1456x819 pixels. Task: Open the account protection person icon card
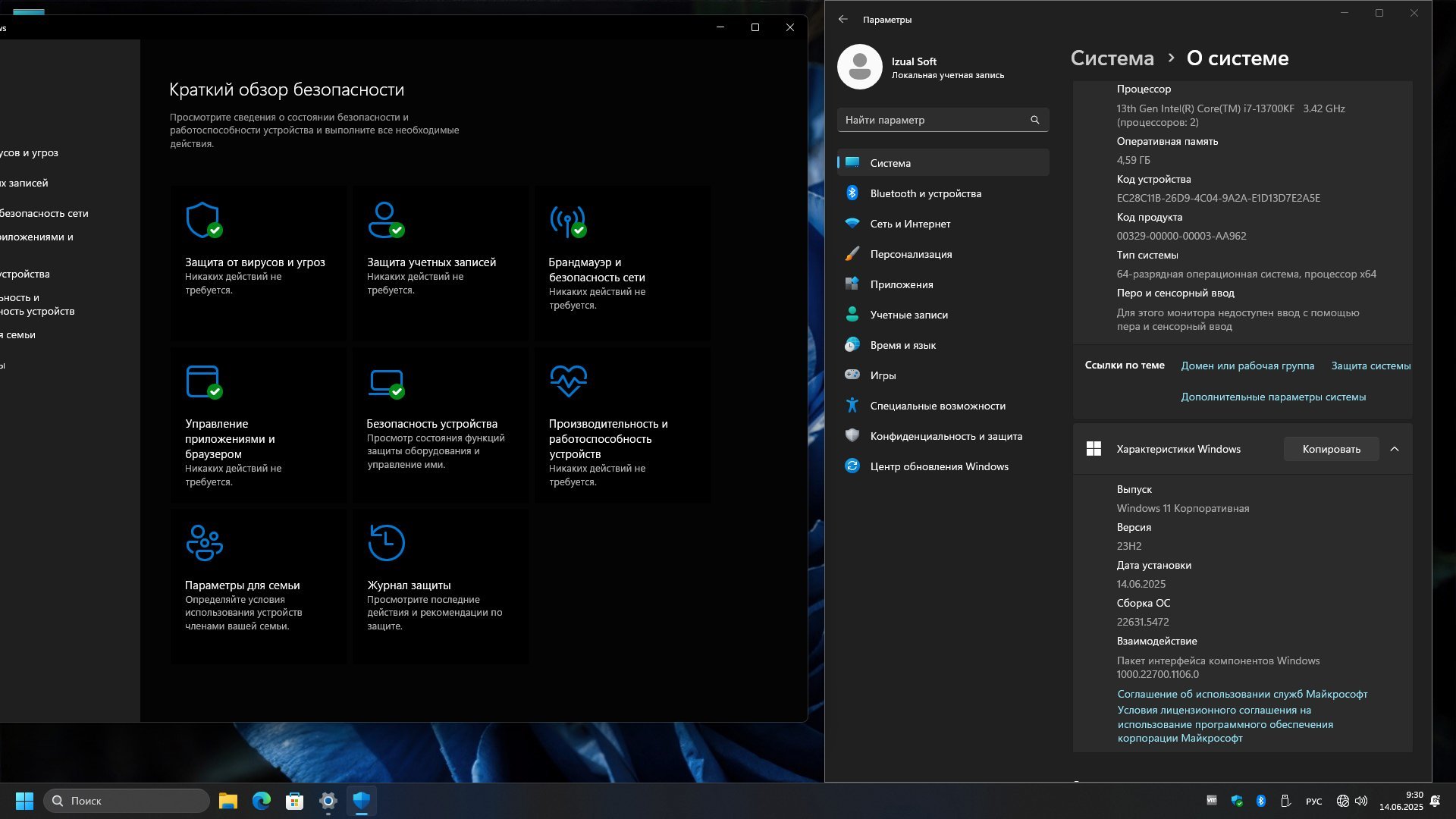coord(440,264)
